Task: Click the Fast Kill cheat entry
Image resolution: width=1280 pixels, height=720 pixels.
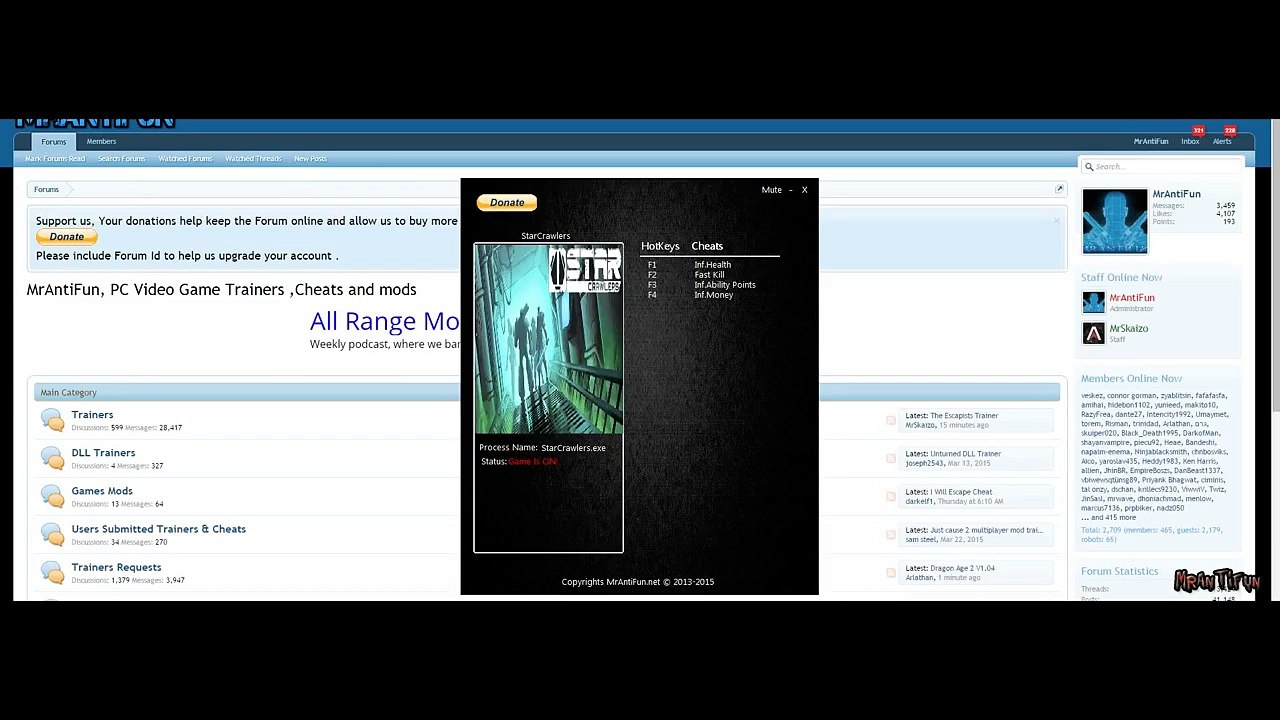Action: [x=709, y=275]
